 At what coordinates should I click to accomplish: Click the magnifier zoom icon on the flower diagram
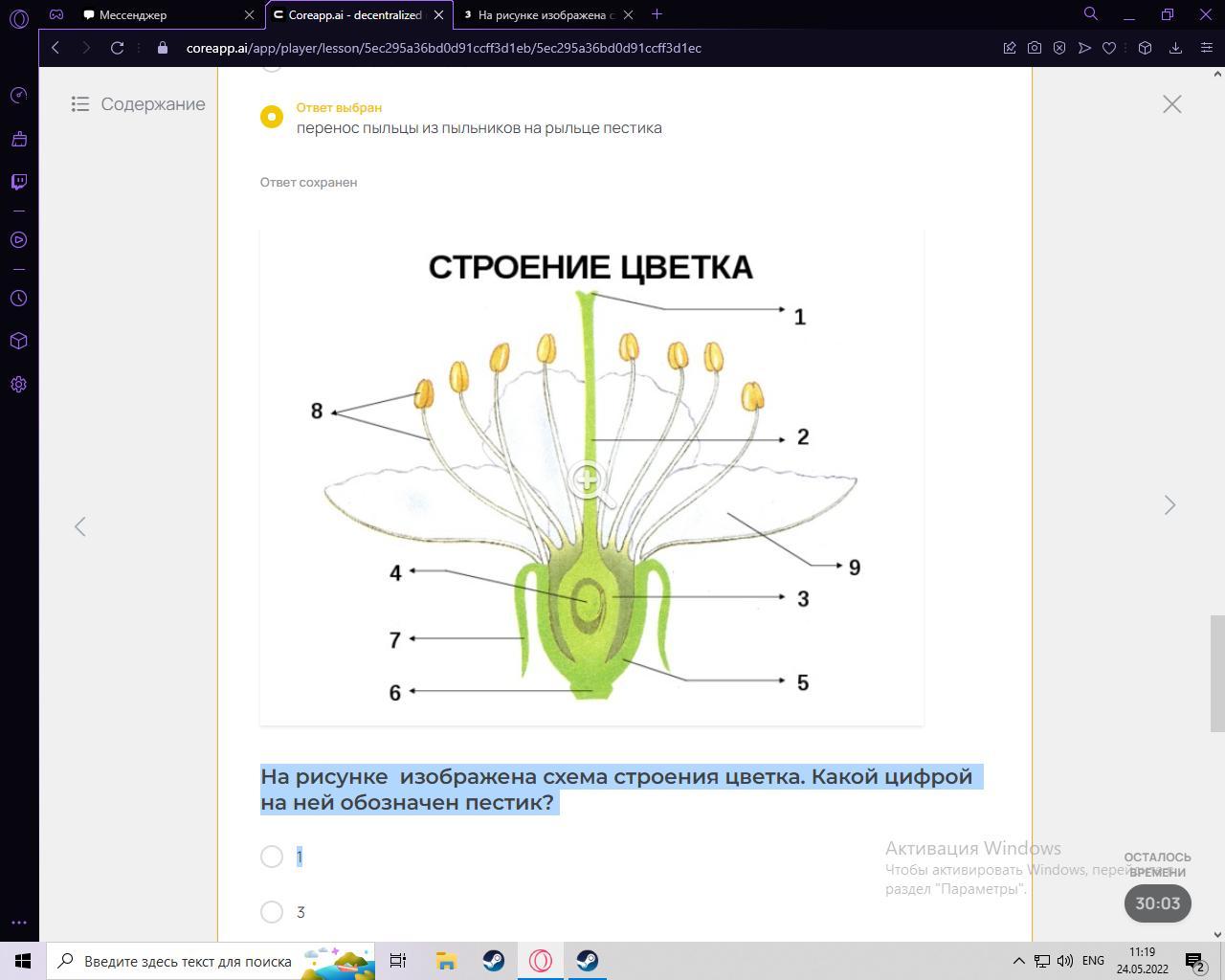pyautogui.click(x=587, y=479)
